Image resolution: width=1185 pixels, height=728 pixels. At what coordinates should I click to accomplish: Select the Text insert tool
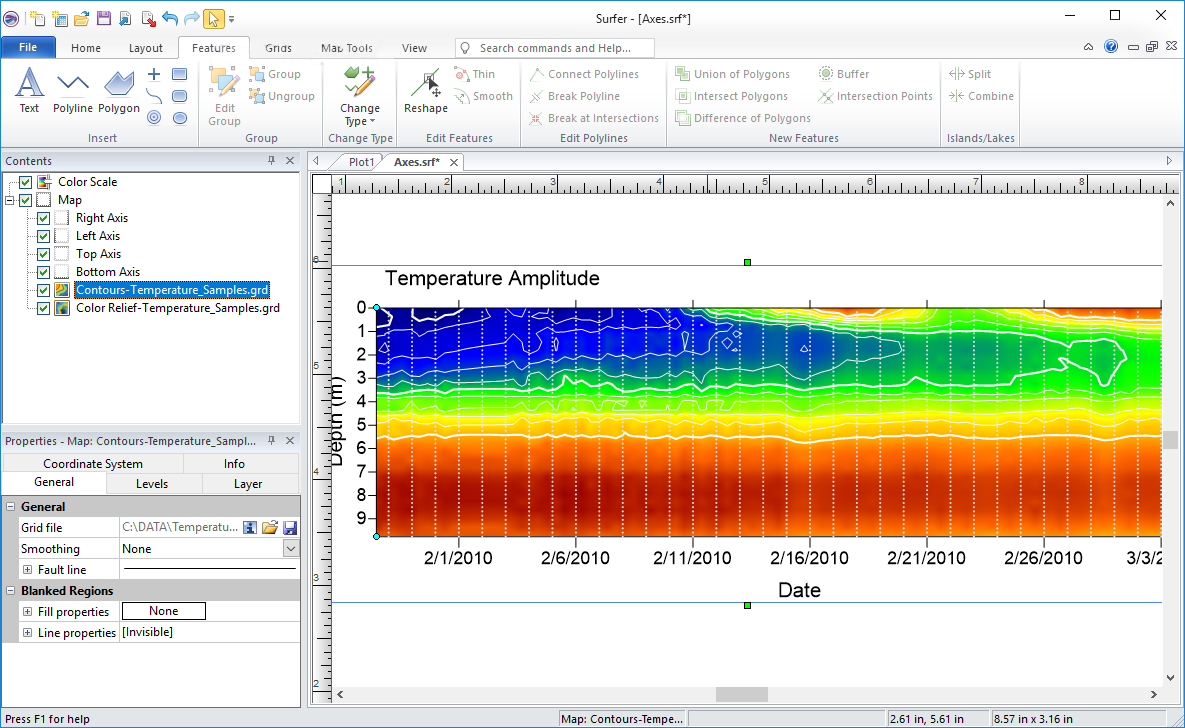[x=29, y=90]
